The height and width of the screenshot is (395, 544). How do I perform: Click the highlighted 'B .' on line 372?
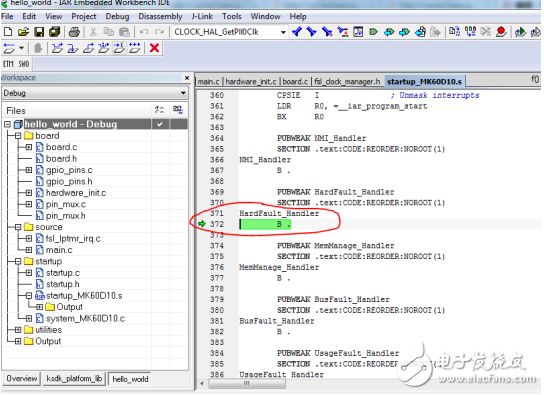tap(265, 224)
